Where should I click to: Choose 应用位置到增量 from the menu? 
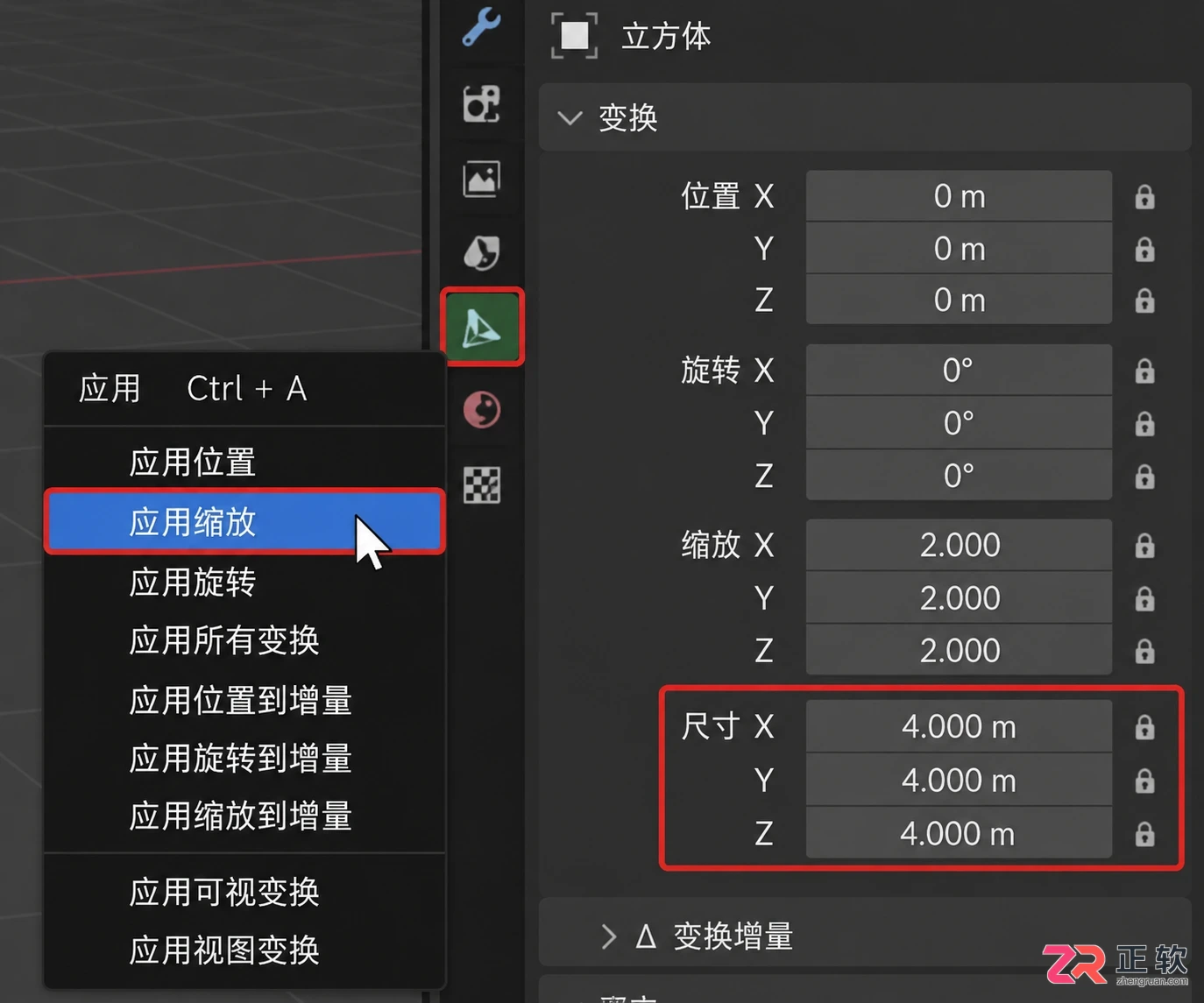click(245, 700)
